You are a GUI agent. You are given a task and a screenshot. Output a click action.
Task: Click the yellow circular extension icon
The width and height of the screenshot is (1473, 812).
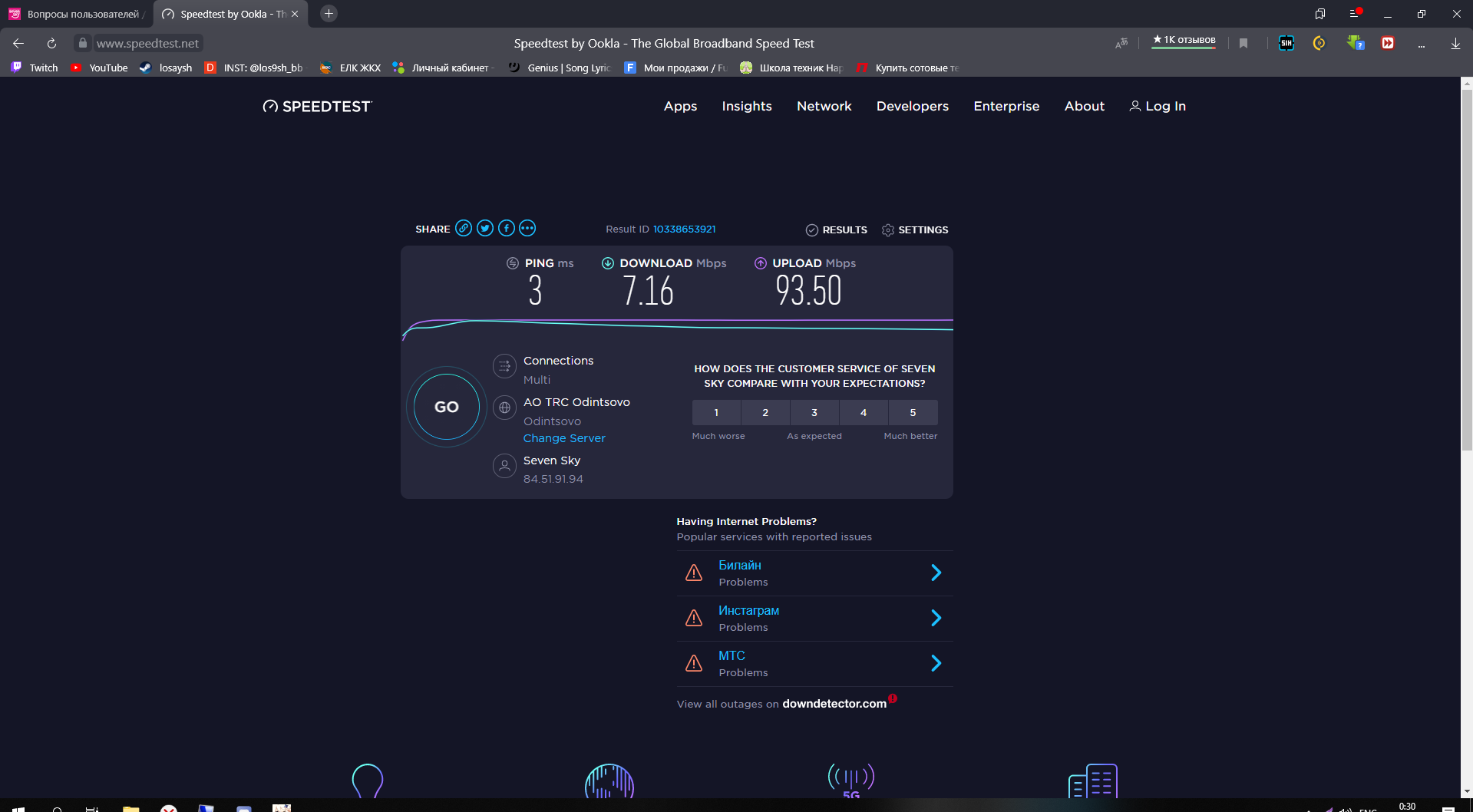[x=1319, y=44]
